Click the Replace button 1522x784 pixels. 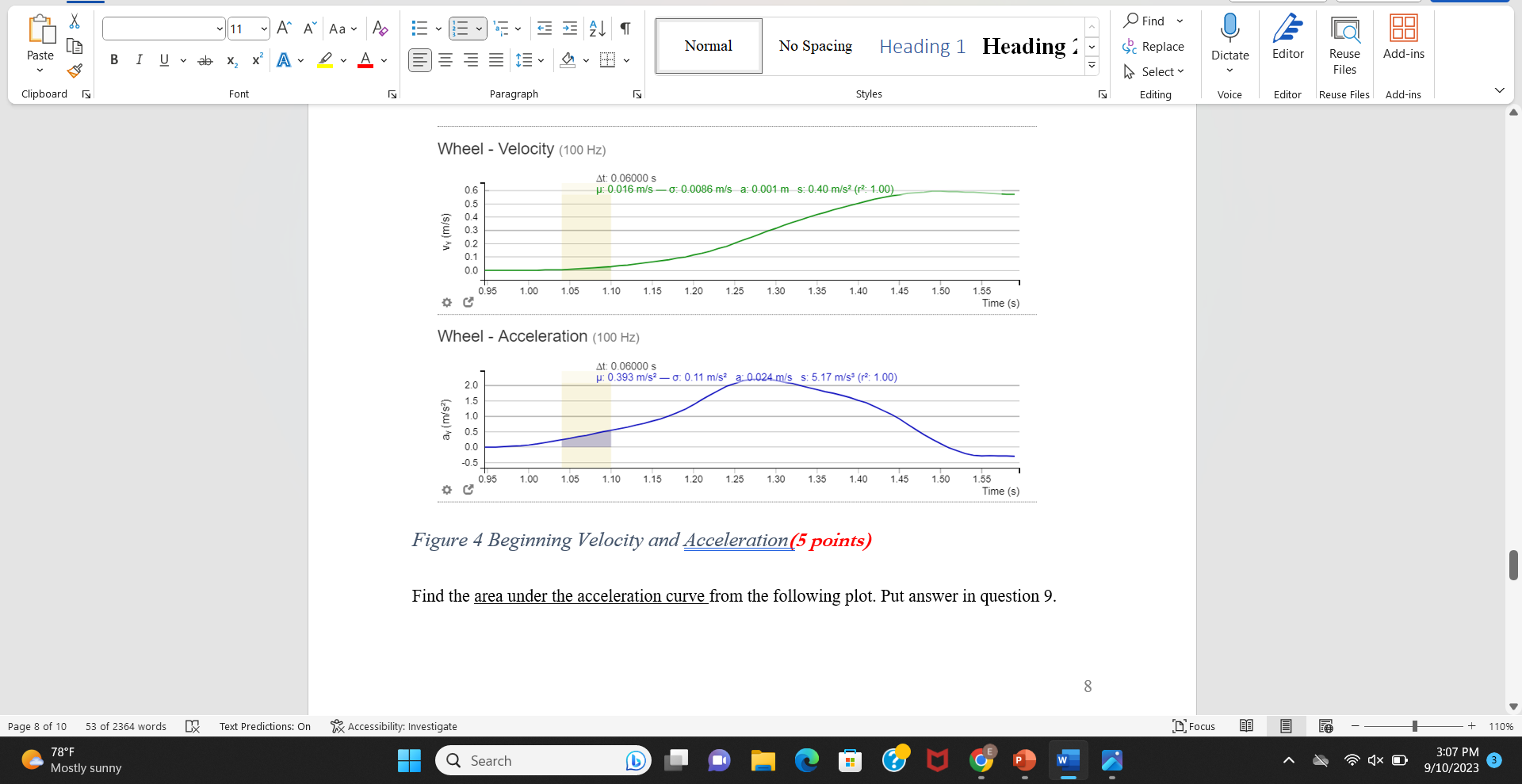(x=1153, y=47)
